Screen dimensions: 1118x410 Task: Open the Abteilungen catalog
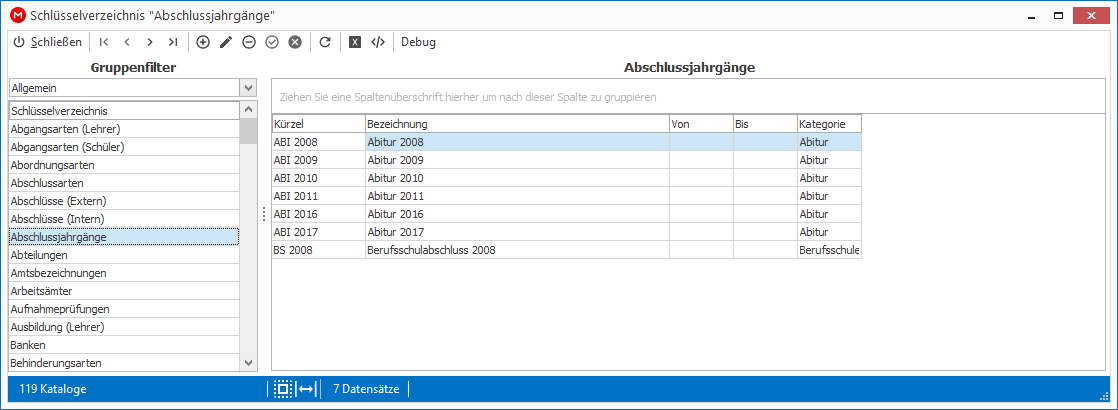click(x=123, y=255)
